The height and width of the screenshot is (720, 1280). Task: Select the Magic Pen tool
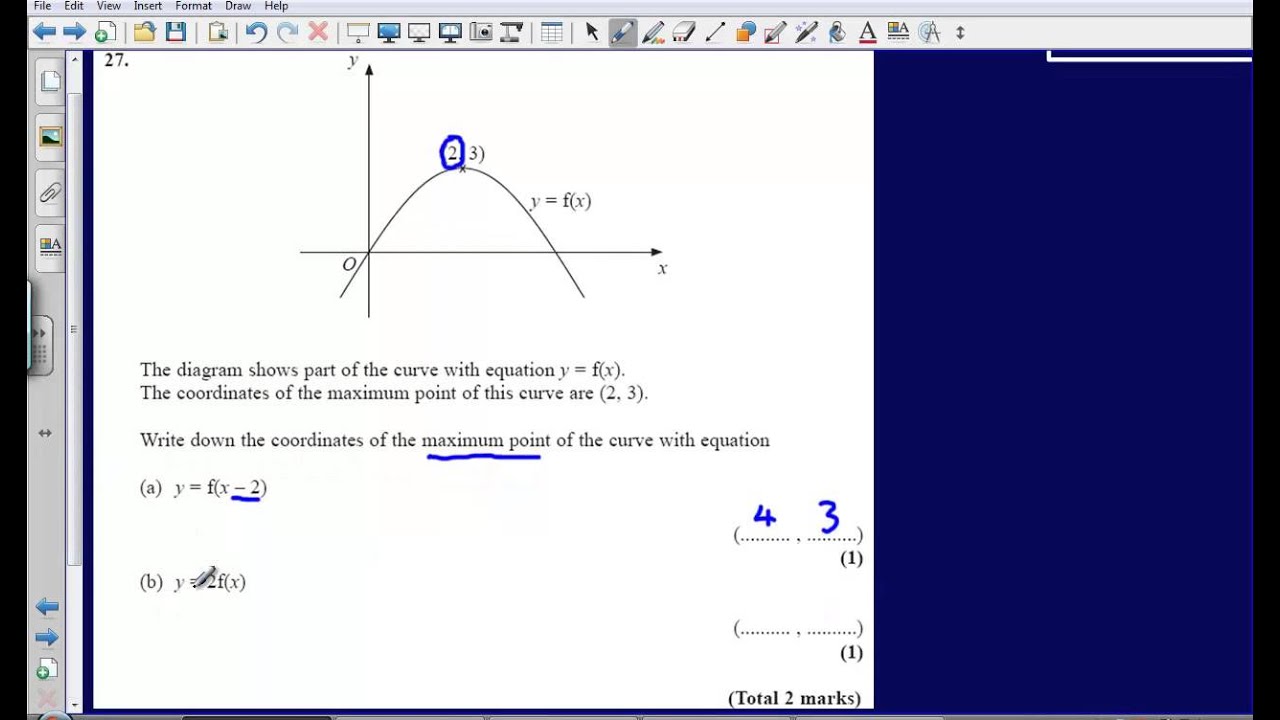click(806, 32)
